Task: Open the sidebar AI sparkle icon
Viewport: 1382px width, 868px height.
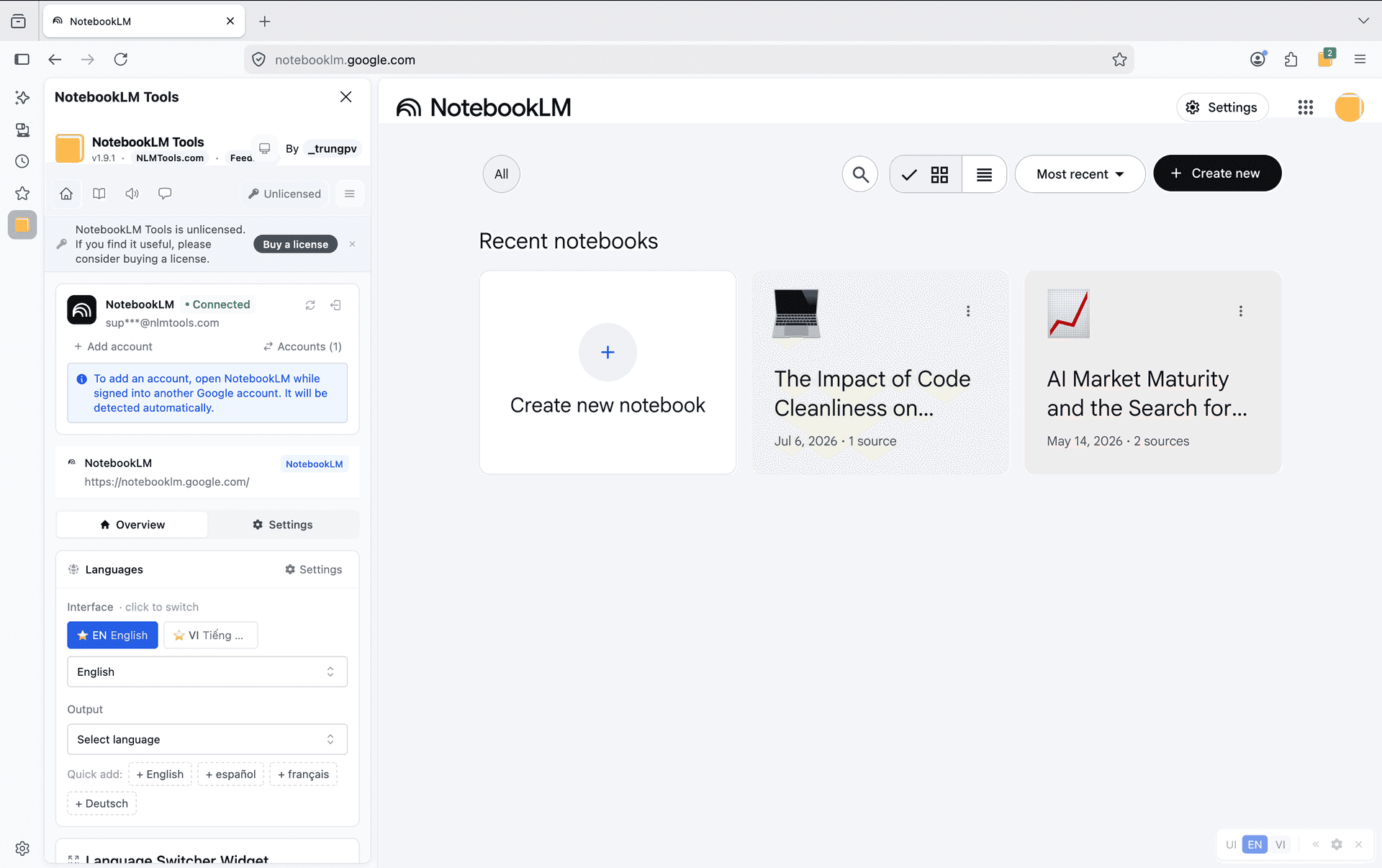Action: (22, 97)
